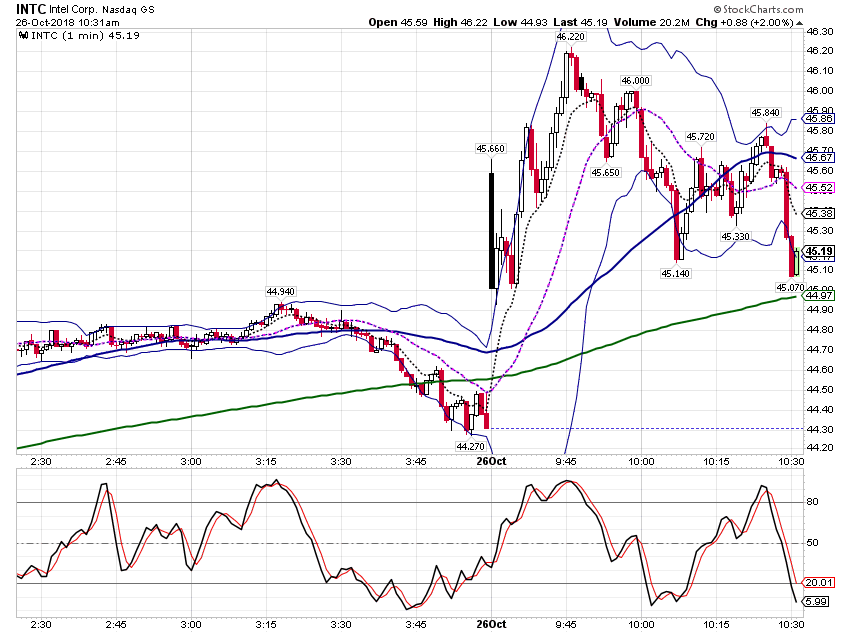The width and height of the screenshot is (850, 633).
Task: Click the 46.000 peak price label
Action: pyautogui.click(x=635, y=81)
